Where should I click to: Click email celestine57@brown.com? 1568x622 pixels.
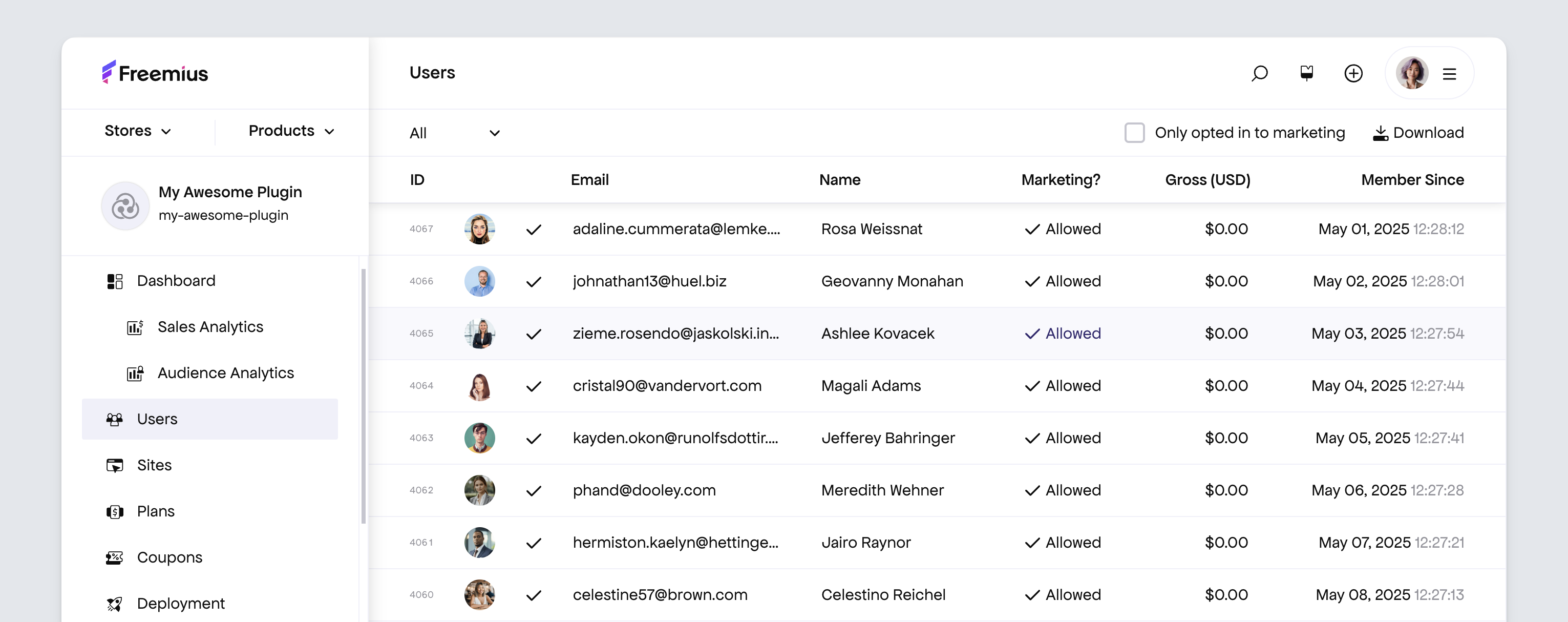pos(660,595)
